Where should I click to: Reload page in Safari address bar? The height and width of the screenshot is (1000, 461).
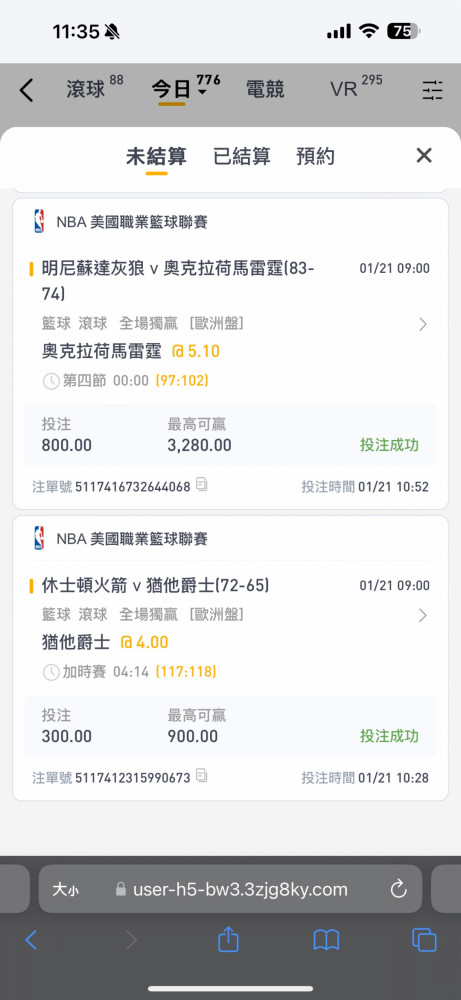[x=399, y=889]
